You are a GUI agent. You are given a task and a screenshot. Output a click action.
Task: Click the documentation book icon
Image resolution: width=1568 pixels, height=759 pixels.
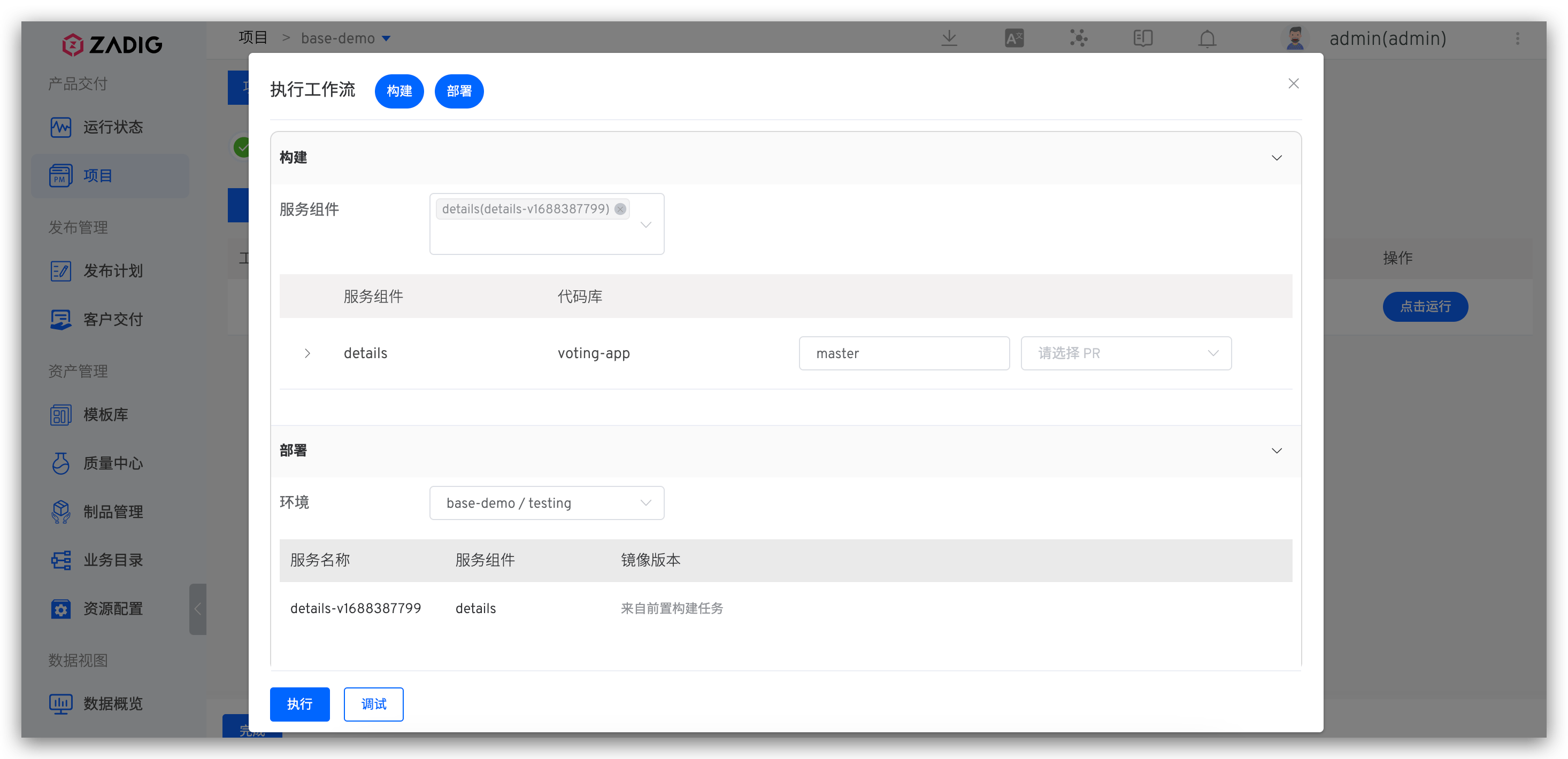pos(1142,38)
